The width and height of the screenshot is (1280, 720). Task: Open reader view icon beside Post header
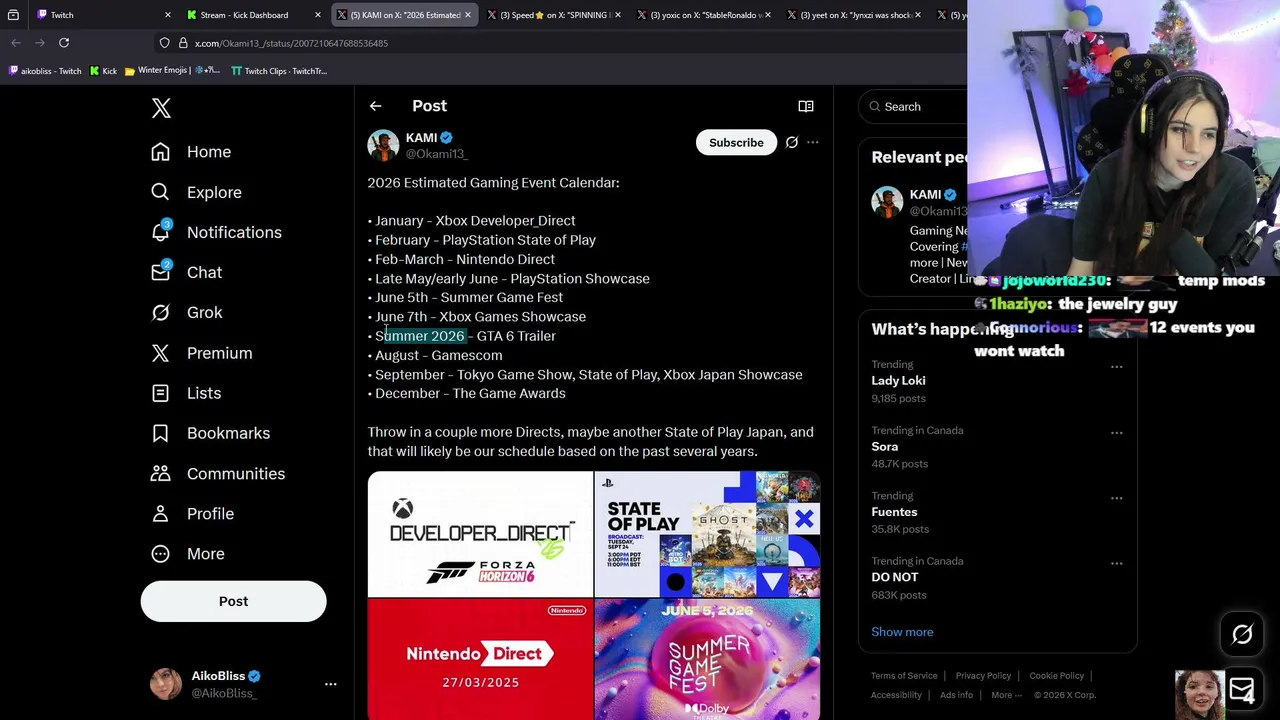click(x=806, y=106)
